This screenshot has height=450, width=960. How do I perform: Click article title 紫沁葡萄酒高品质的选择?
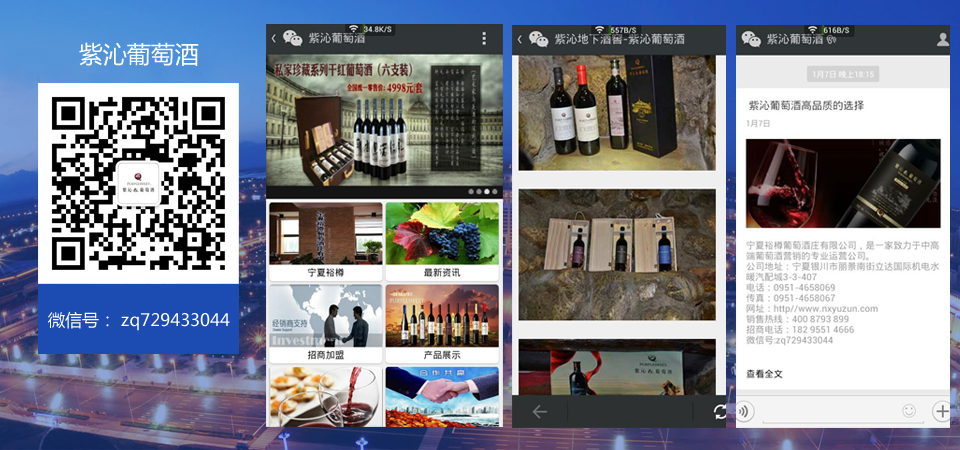coord(806,105)
